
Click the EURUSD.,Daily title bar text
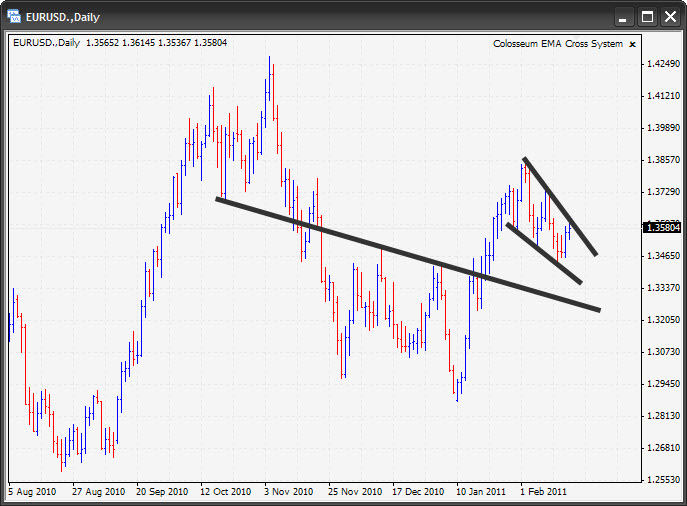click(x=63, y=17)
